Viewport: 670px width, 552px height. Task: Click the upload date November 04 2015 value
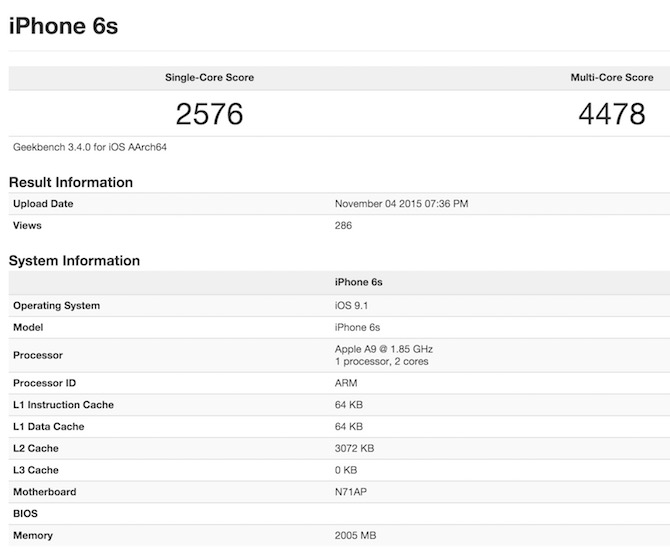tap(401, 204)
